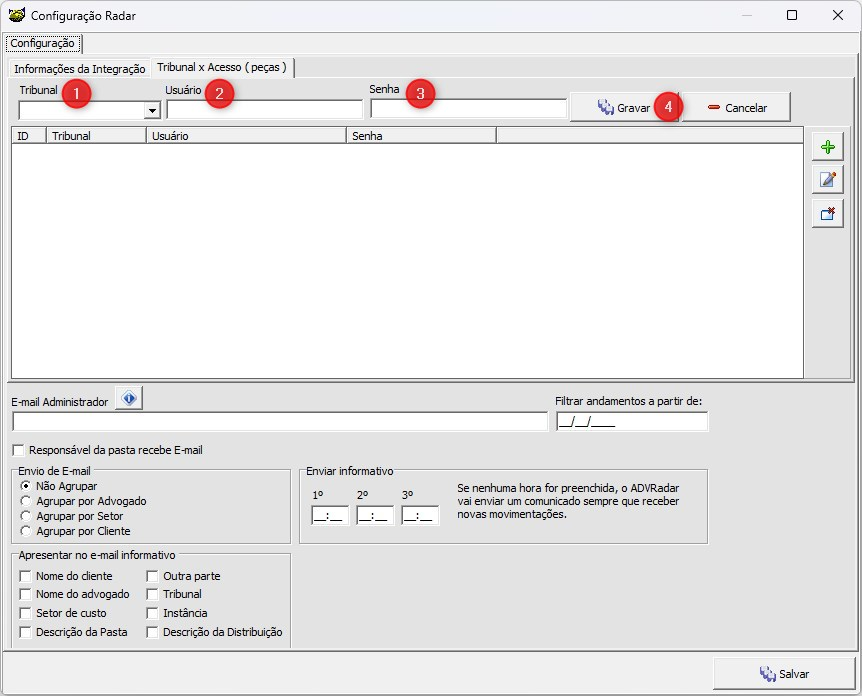Click the edit record pencil icon
Viewport: 862px width, 696px height.
pyautogui.click(x=827, y=179)
